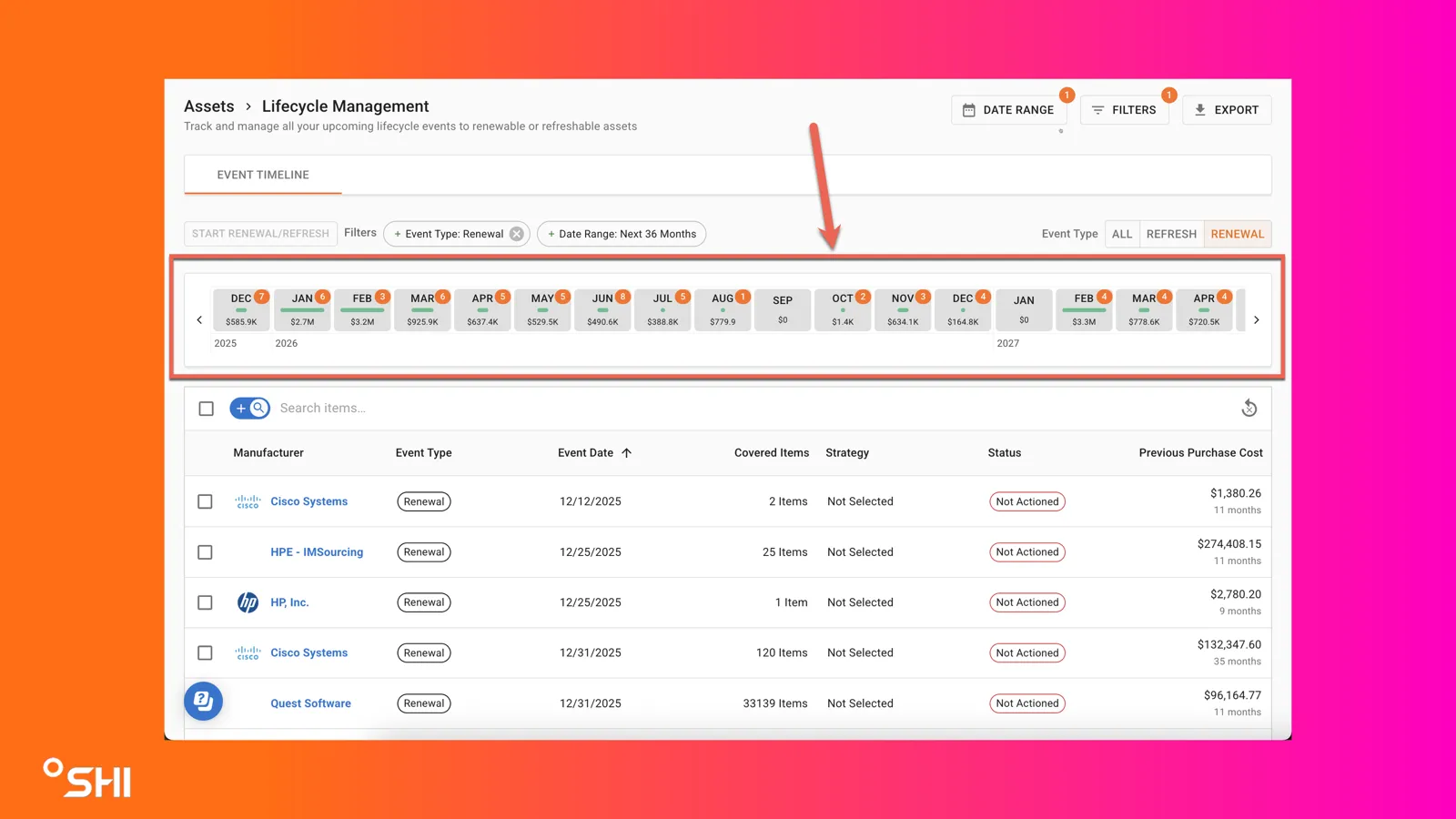Image resolution: width=1456 pixels, height=819 pixels.
Task: Check the HPE - IMSourcing row checkbox
Action: tap(205, 552)
